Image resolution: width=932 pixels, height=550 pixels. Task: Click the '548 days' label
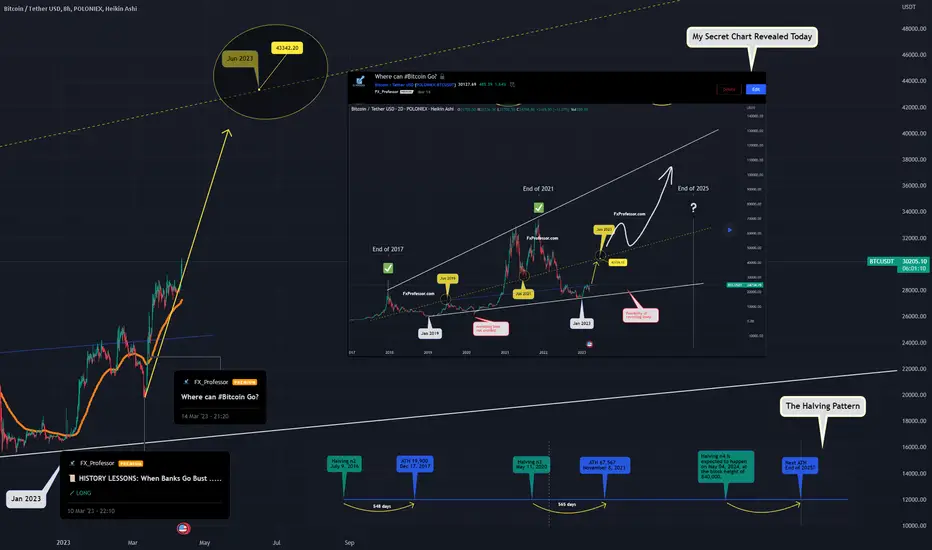382,507
